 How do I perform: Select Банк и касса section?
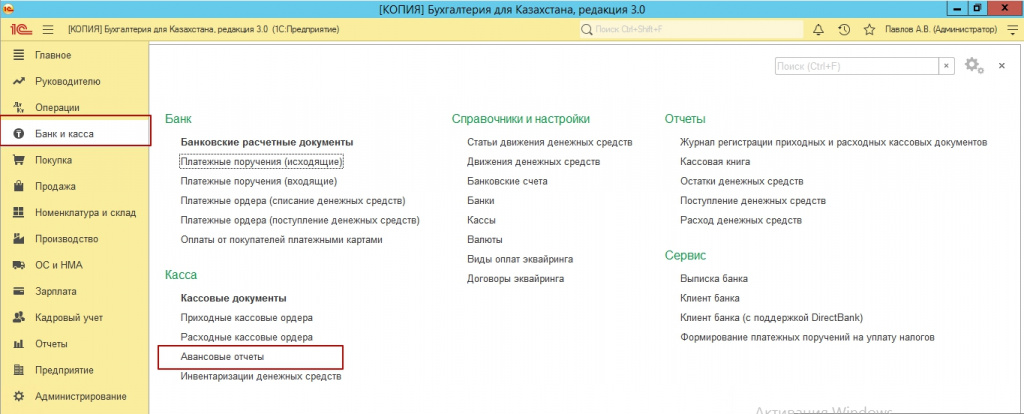75,133
